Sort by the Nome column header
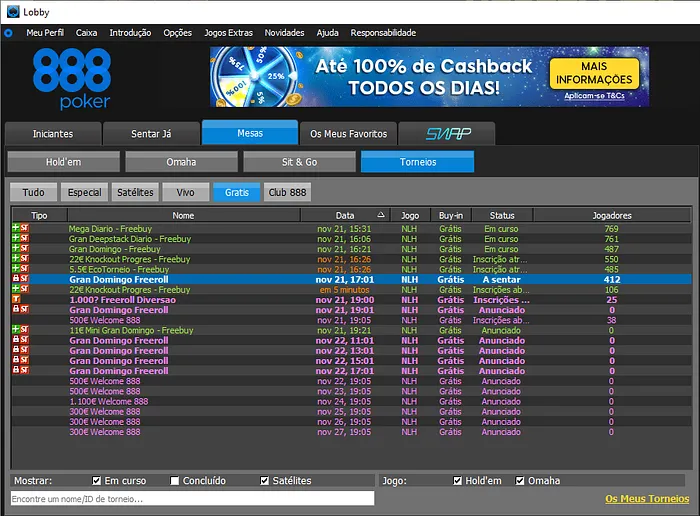This screenshot has width=700, height=516. [183, 215]
